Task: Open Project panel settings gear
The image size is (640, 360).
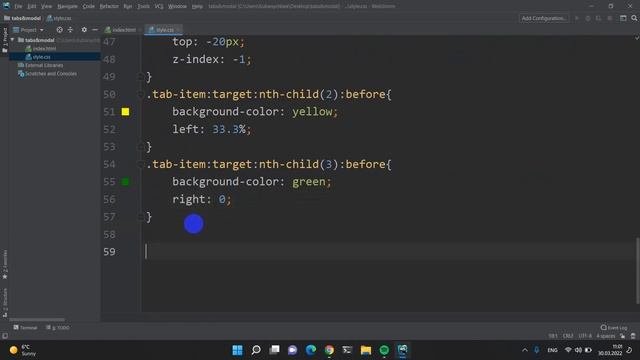Action: (x=84, y=30)
